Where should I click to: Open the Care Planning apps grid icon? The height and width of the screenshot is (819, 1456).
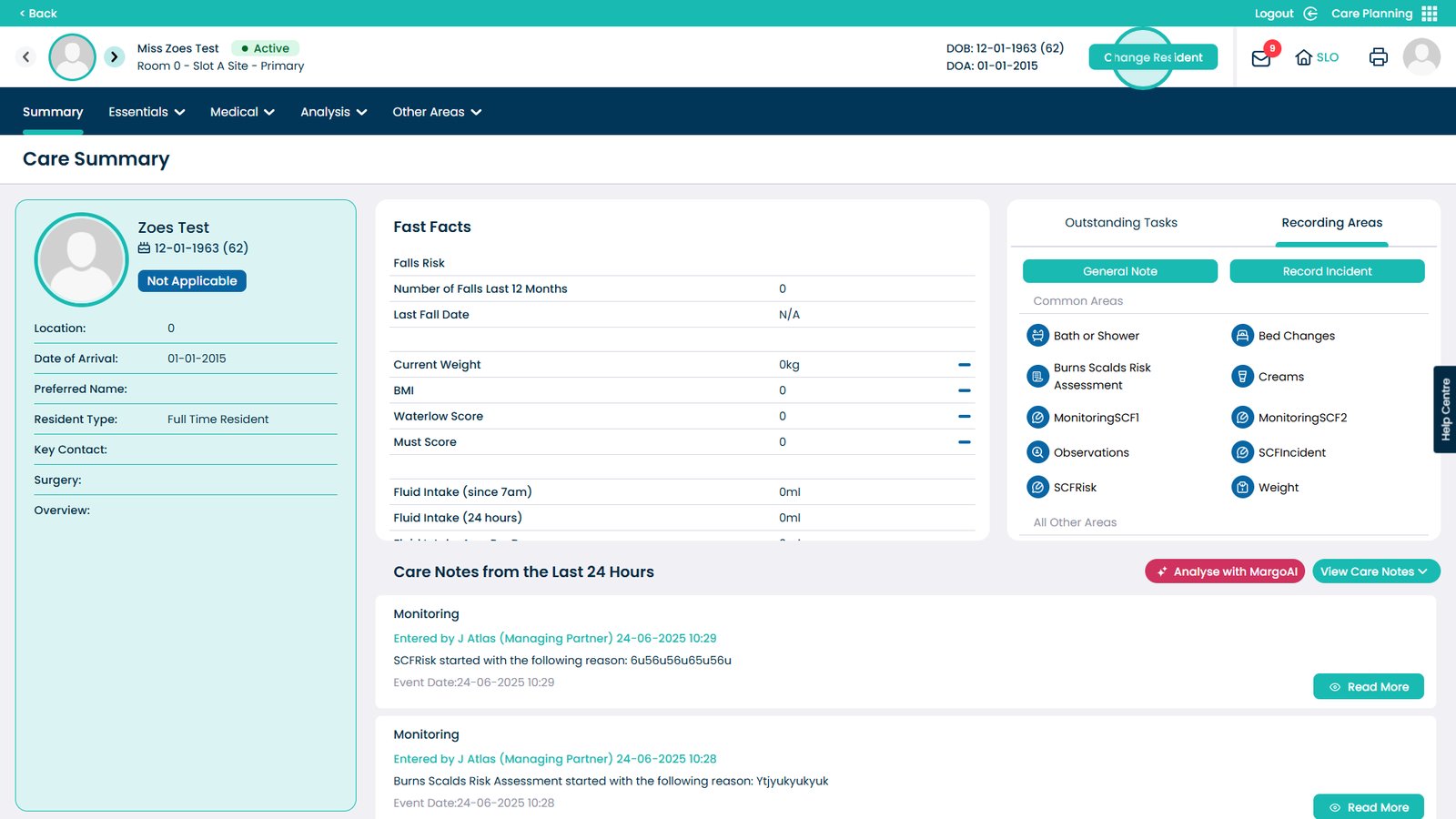pyautogui.click(x=1430, y=14)
